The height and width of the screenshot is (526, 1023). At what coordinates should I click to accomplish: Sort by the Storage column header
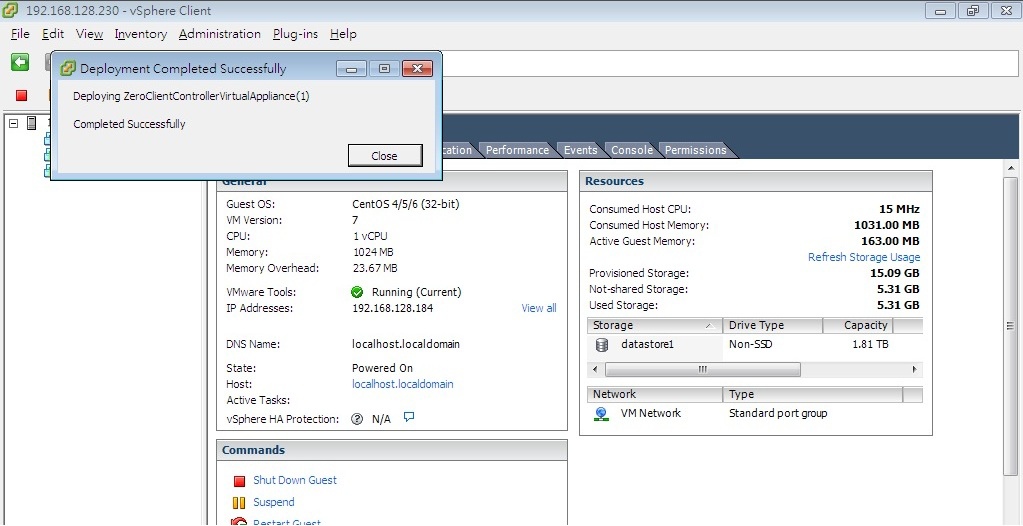(x=655, y=325)
